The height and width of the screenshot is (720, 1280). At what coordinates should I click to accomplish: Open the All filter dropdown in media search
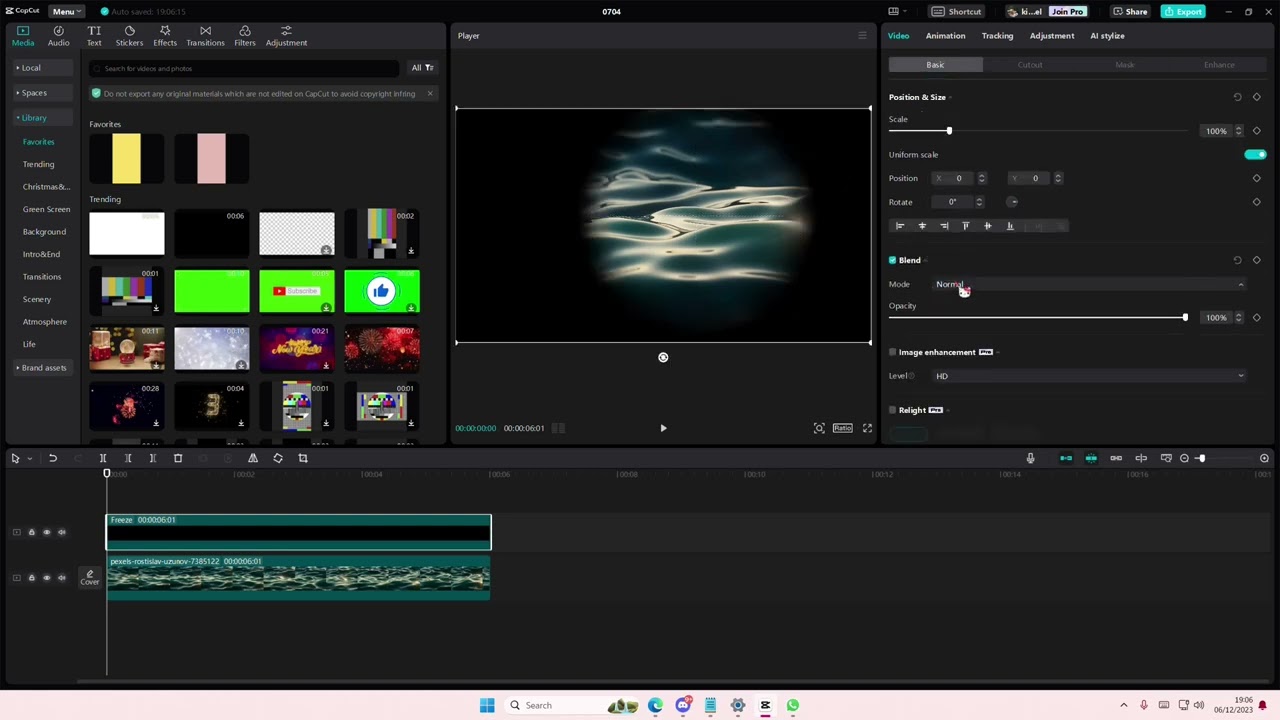(x=422, y=68)
